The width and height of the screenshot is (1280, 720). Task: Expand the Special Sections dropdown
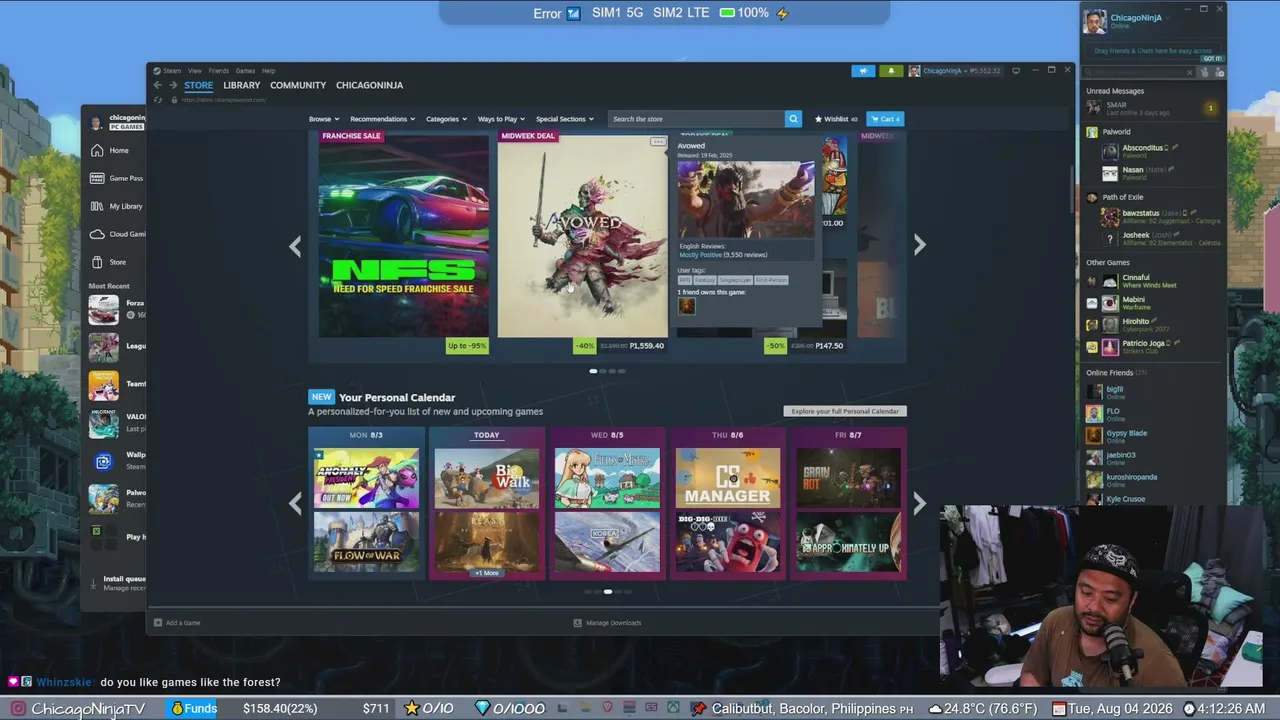(564, 119)
